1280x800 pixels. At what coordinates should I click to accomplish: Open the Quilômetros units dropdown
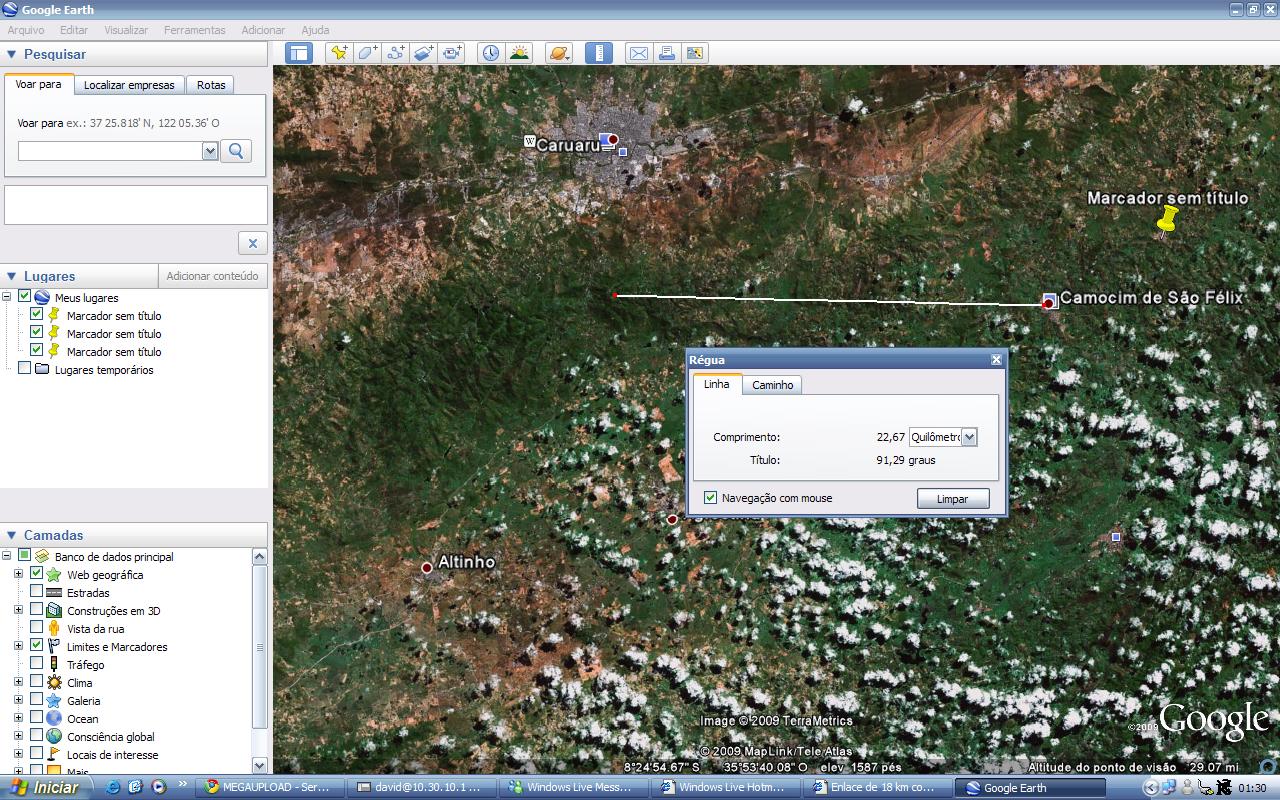(x=968, y=437)
